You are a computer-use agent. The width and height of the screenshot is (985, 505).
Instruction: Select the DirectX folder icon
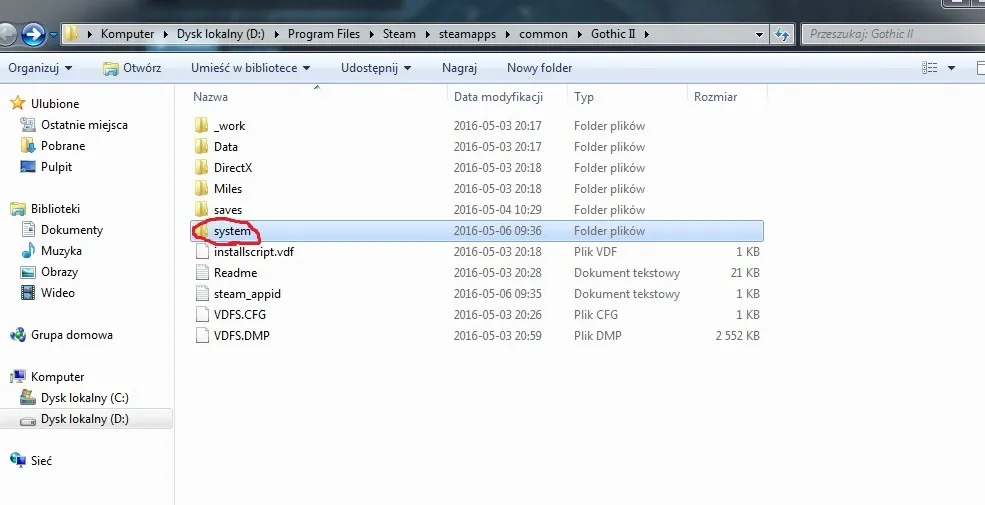[x=202, y=168]
